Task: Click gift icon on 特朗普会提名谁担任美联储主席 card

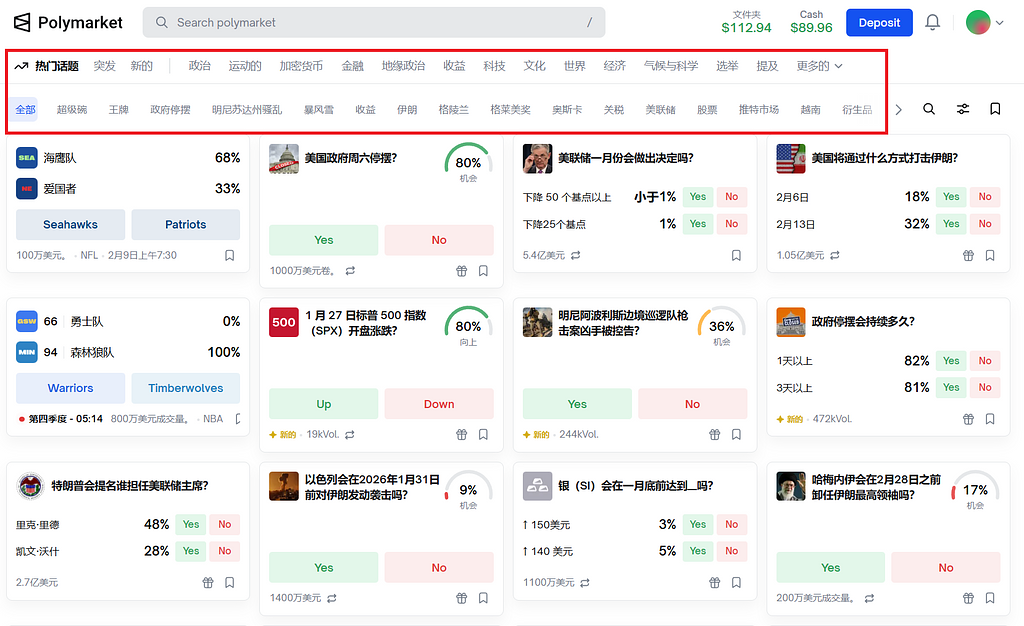Action: coord(208,582)
